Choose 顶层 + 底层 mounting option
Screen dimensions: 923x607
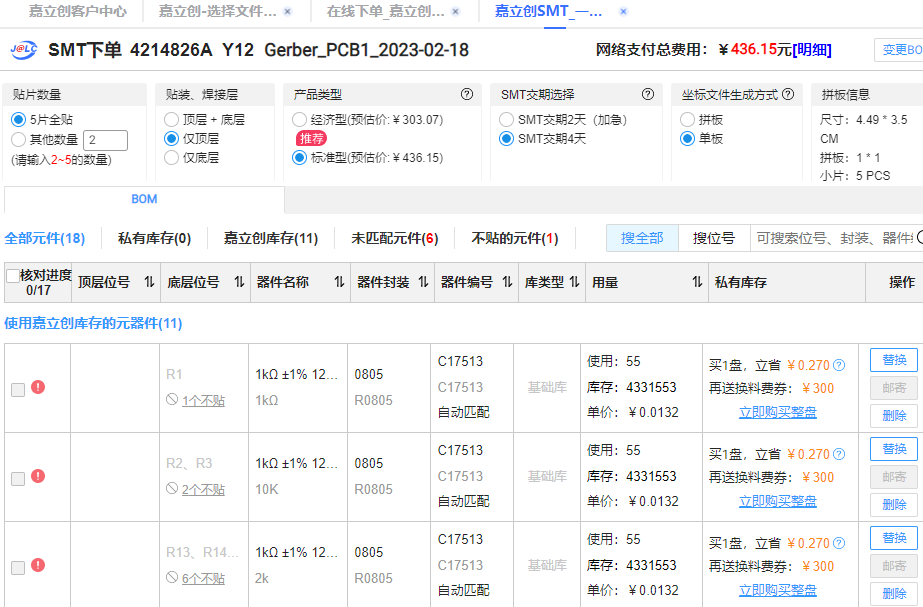[171, 120]
